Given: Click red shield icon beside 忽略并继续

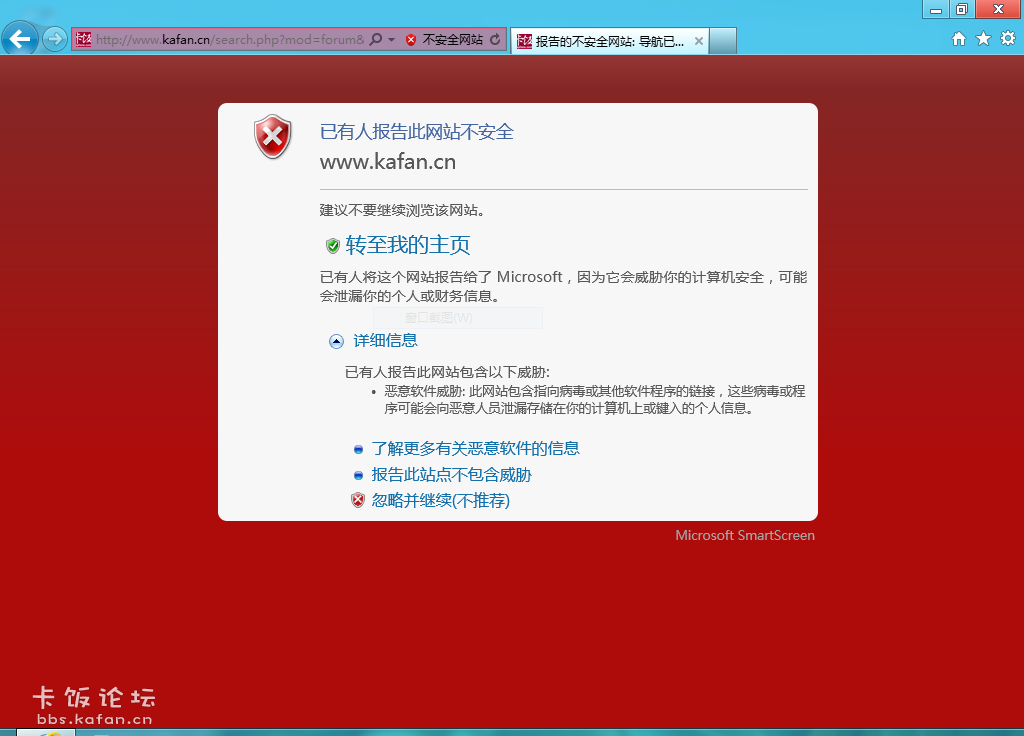Looking at the screenshot, I should click(358, 500).
